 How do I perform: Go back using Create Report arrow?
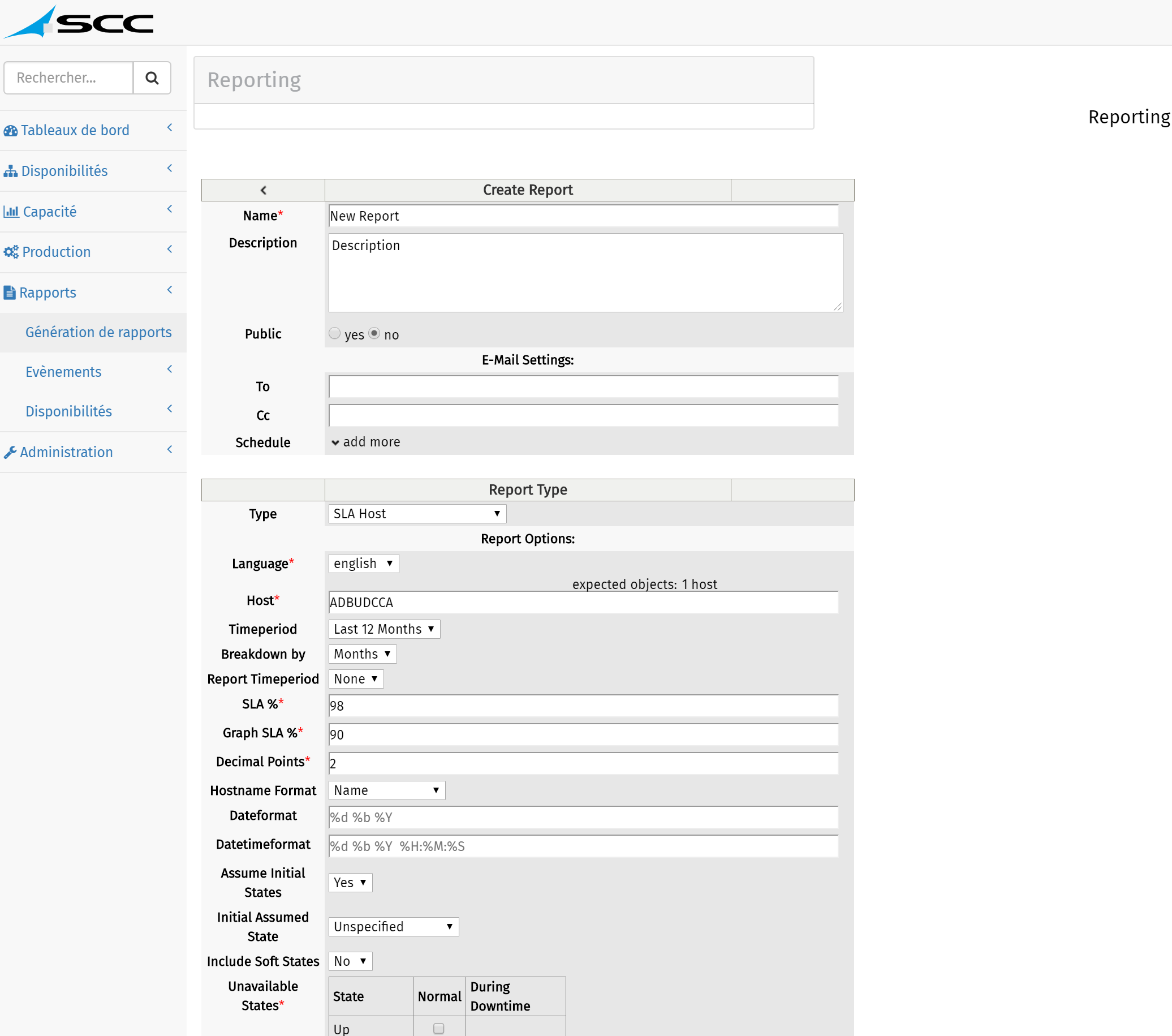pyautogui.click(x=263, y=191)
